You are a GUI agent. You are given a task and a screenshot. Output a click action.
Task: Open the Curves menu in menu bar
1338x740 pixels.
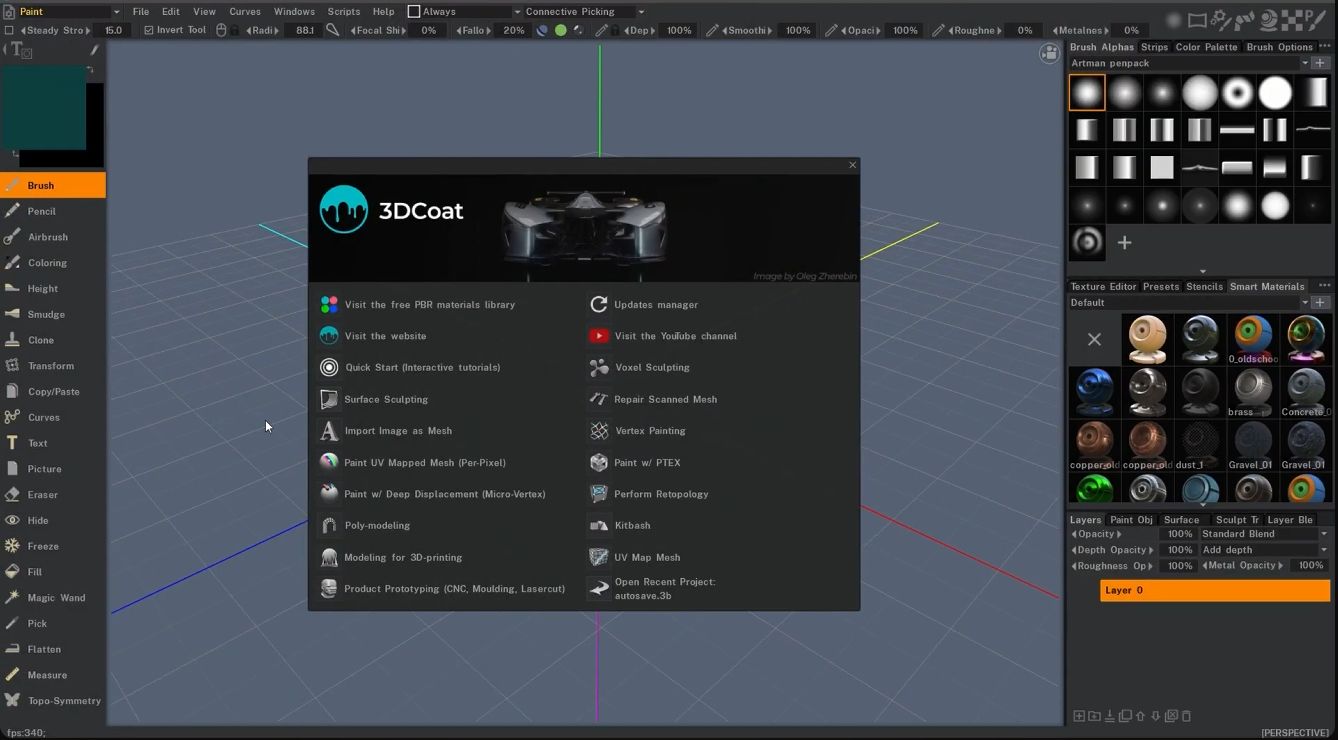(245, 12)
